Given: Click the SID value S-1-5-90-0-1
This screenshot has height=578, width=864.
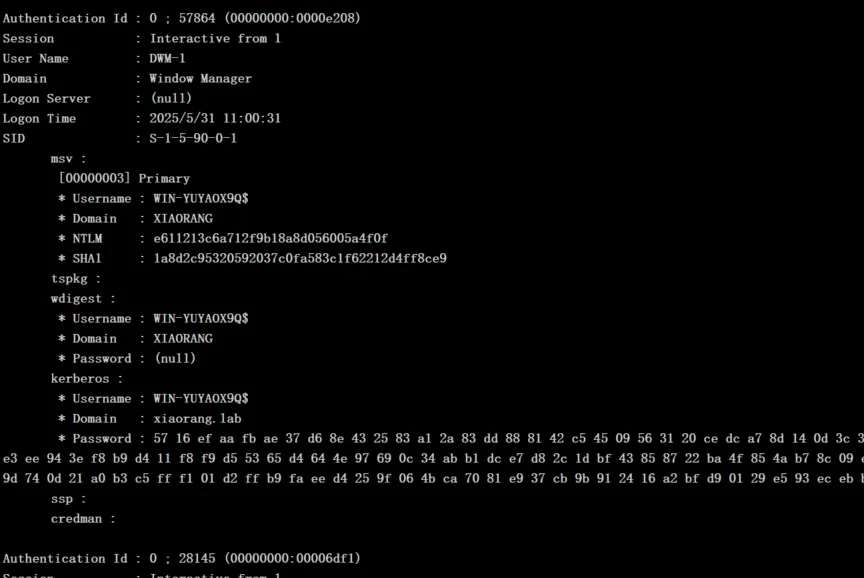Looking at the screenshot, I should click(x=193, y=138).
